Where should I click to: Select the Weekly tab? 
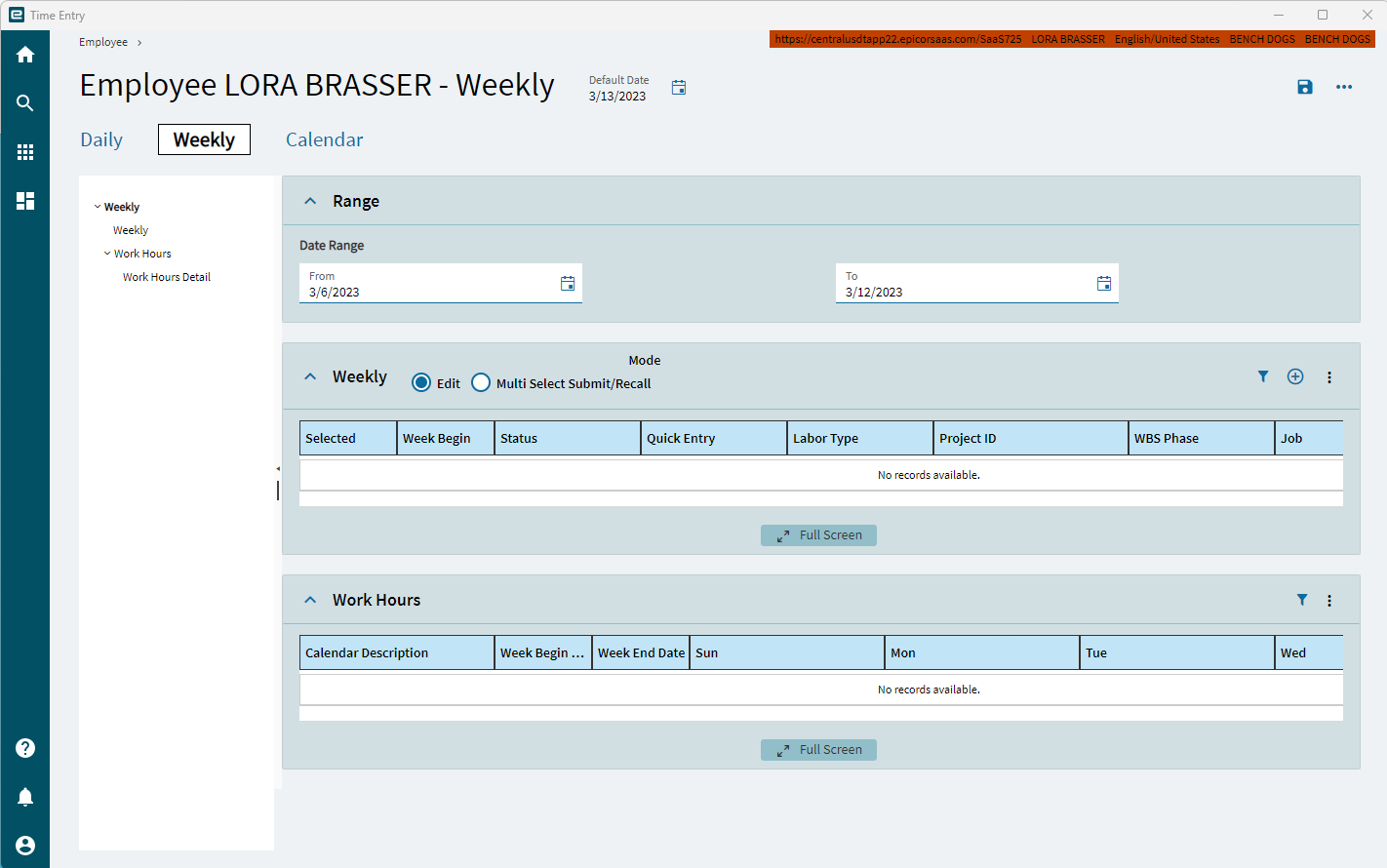click(x=204, y=139)
